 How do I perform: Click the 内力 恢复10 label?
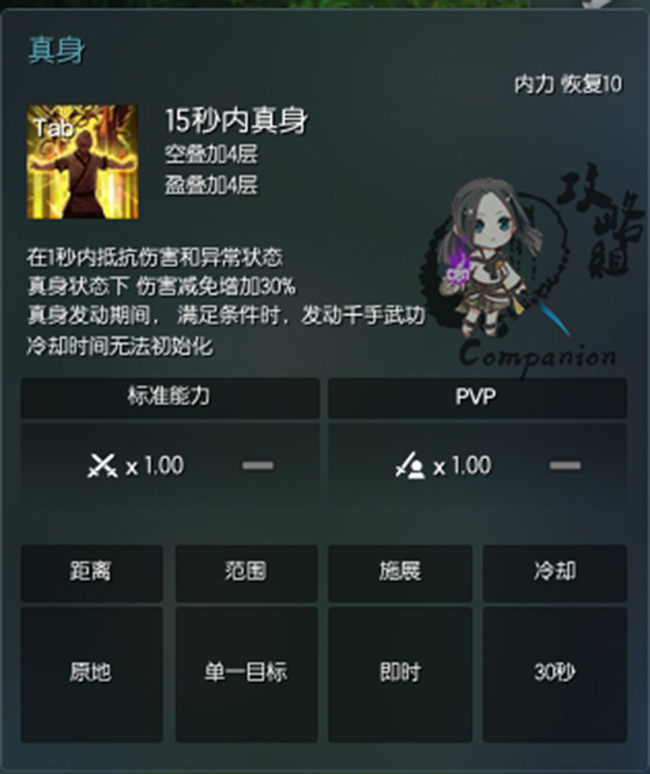click(x=569, y=84)
